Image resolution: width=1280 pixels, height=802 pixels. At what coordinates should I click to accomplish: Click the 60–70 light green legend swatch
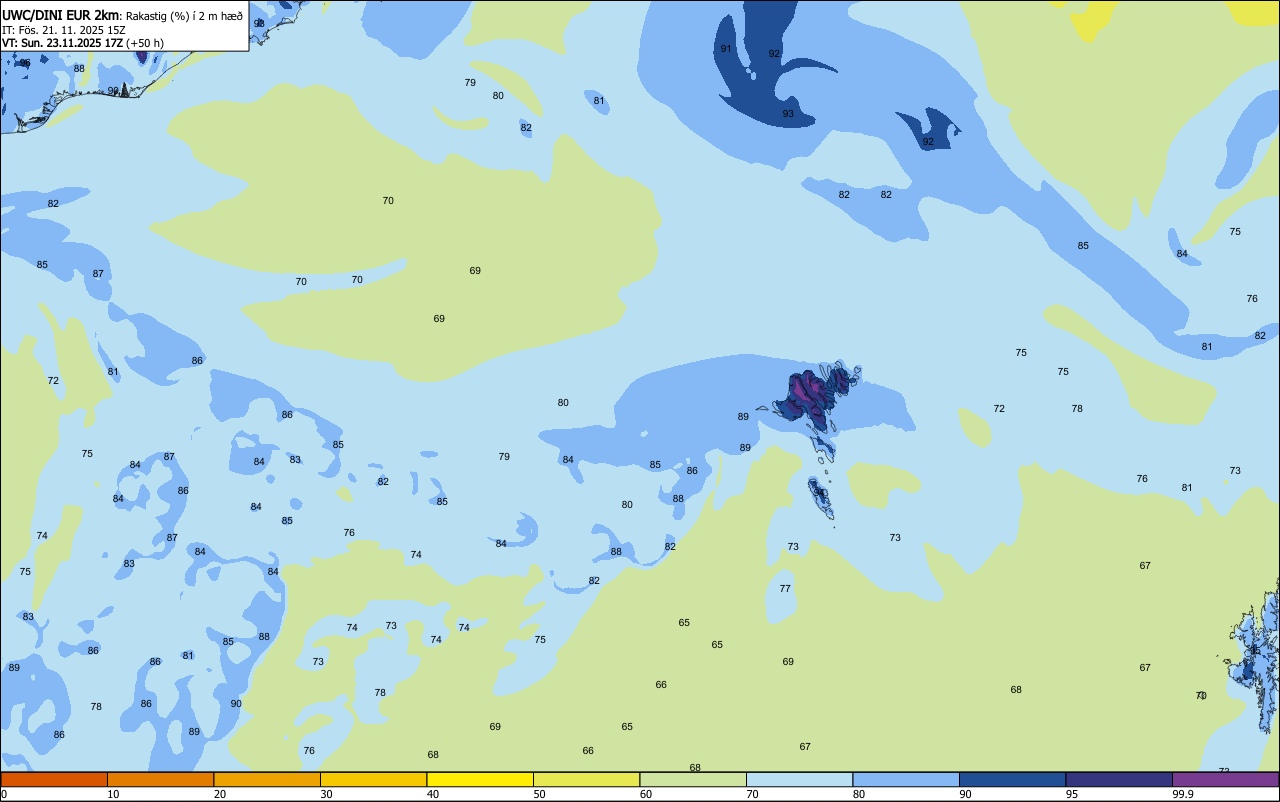click(693, 779)
